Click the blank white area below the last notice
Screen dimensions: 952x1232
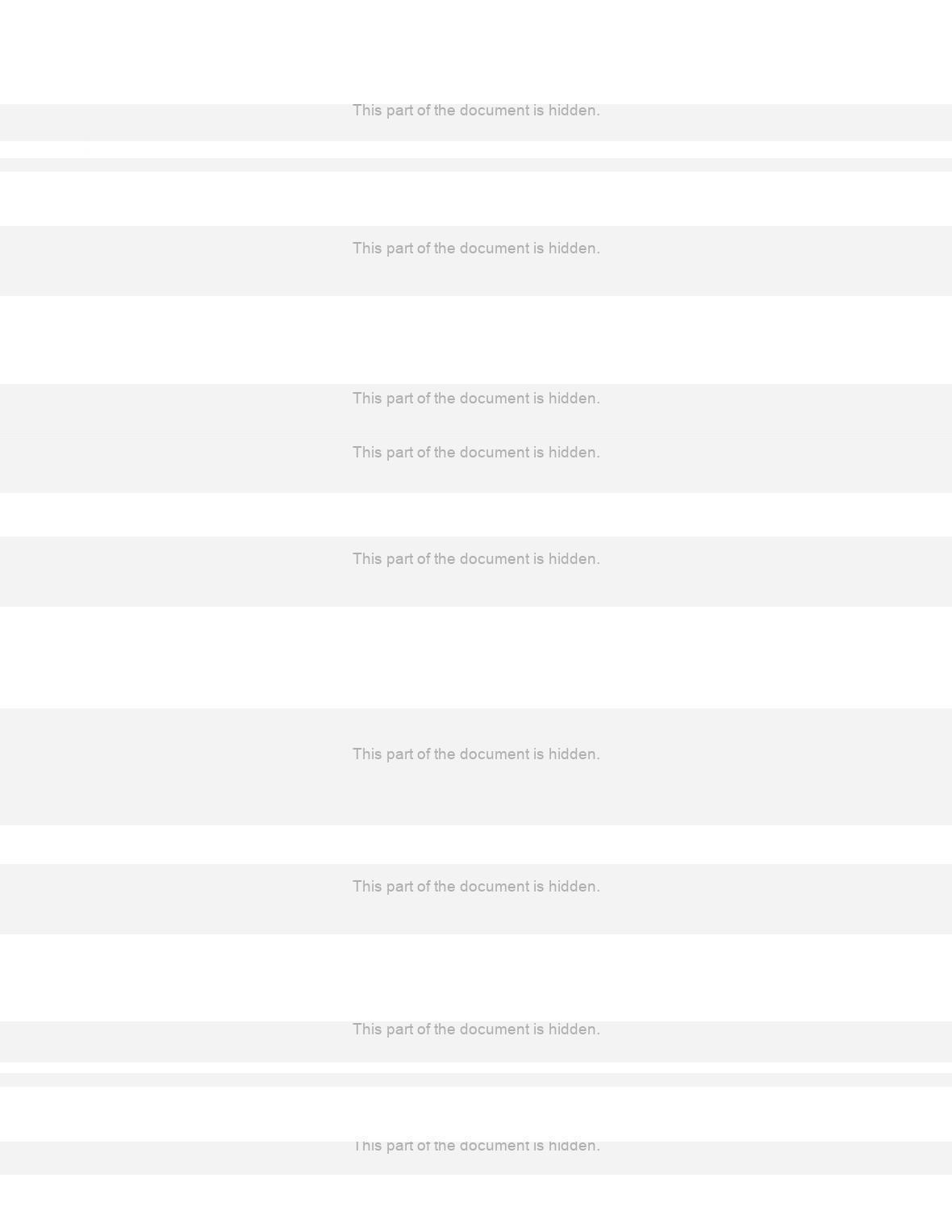tap(476, 1203)
